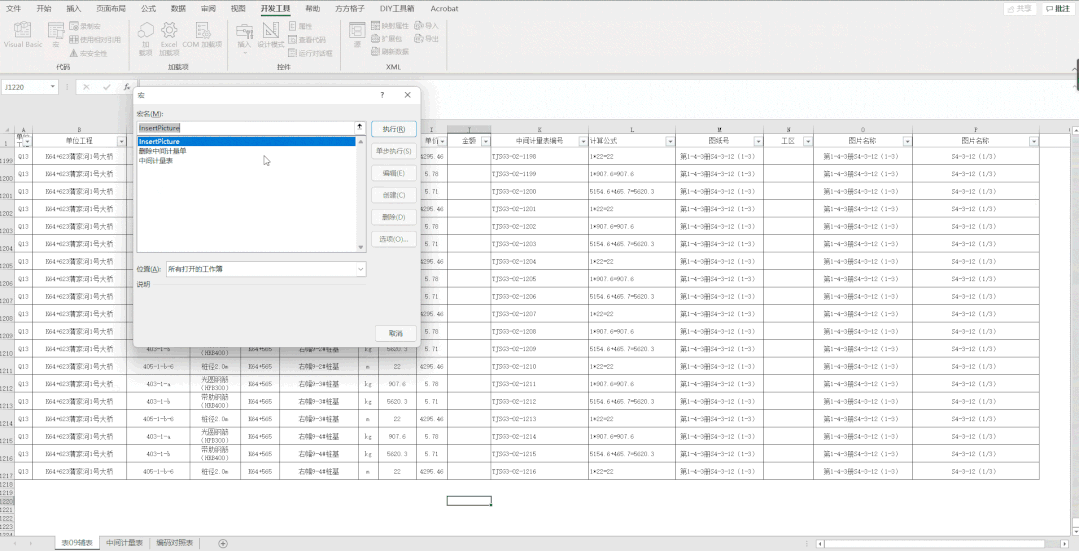The image size is (1079, 551).
Task: Open filter dropdown for 金额 column
Action: (485, 141)
